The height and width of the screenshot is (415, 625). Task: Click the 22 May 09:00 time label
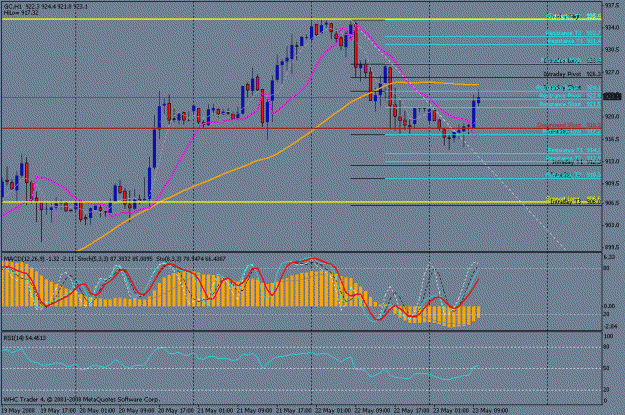[372, 411]
